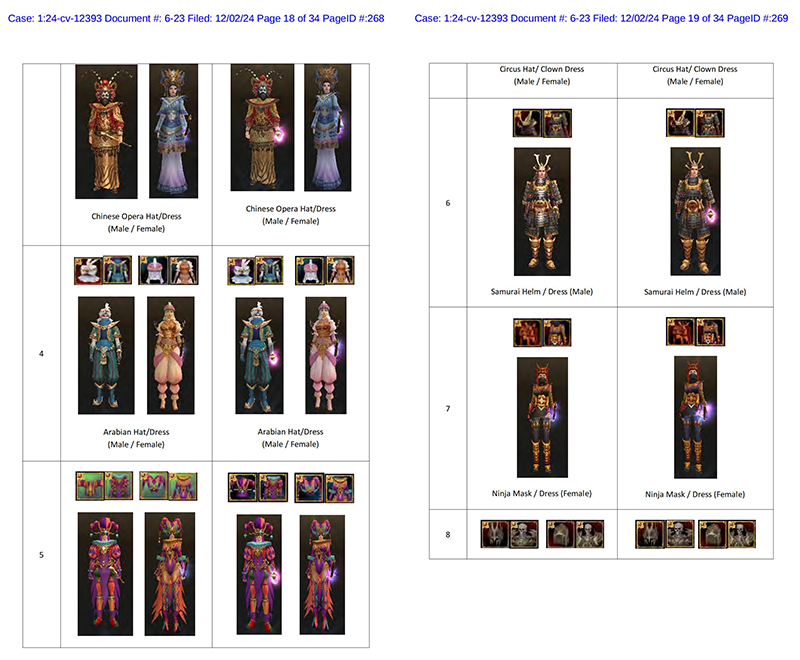Click row number '4' on page 18
The width and height of the screenshot is (800, 660).
(41, 353)
